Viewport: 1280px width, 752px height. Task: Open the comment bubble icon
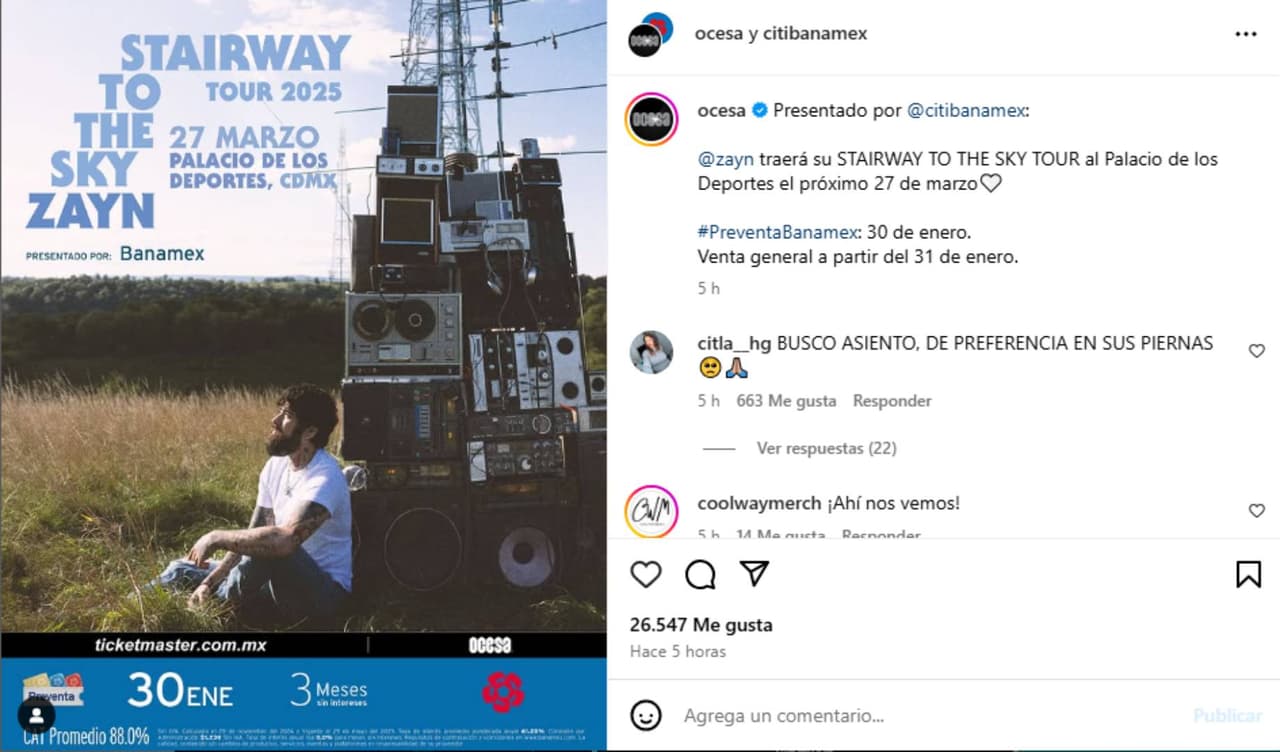pos(700,574)
